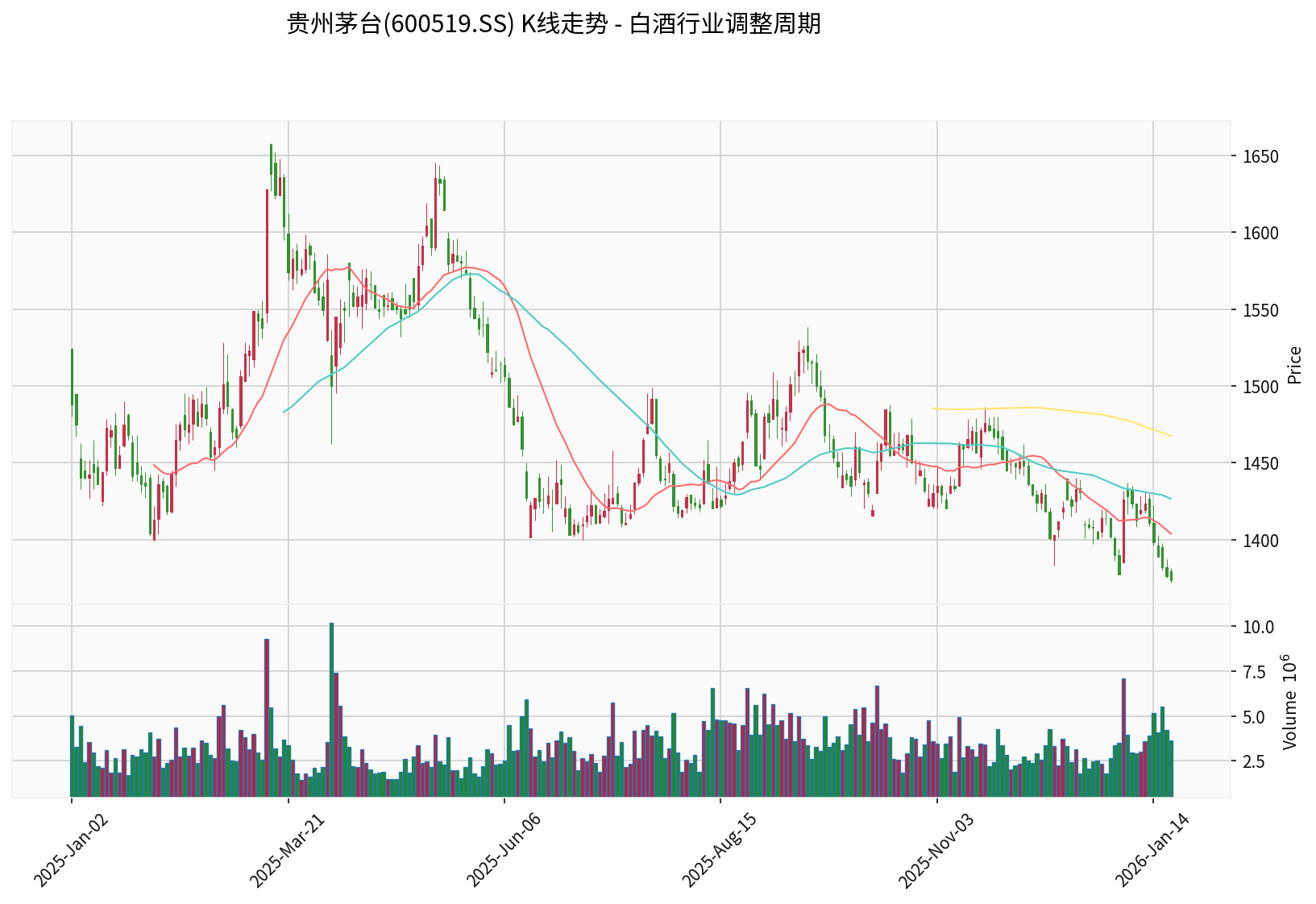Click the 1600 price tick label

1260,233
